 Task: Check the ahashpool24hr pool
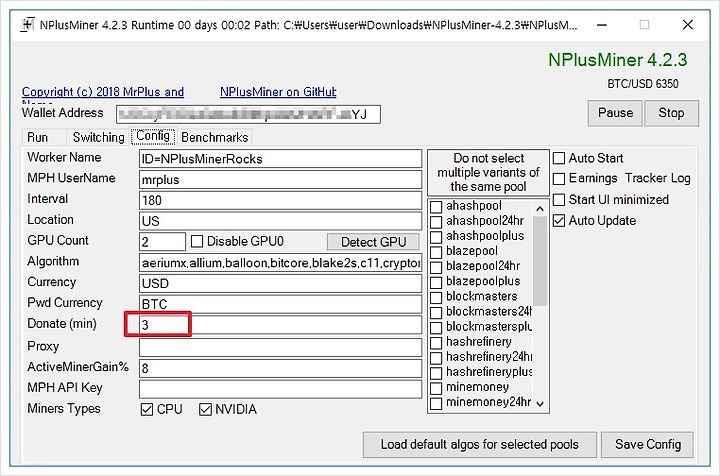click(436, 222)
